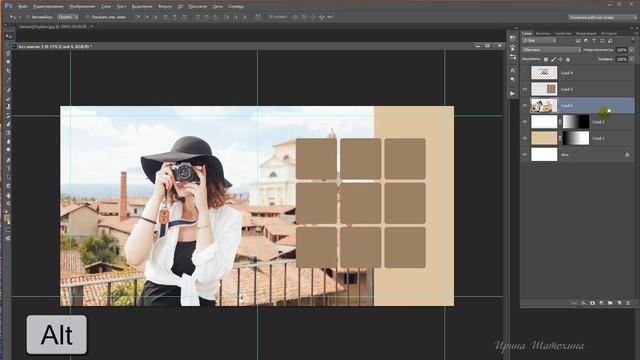The height and width of the screenshot is (360, 640).
Task: Toggle lock all padlock icon
Action: [568, 59]
